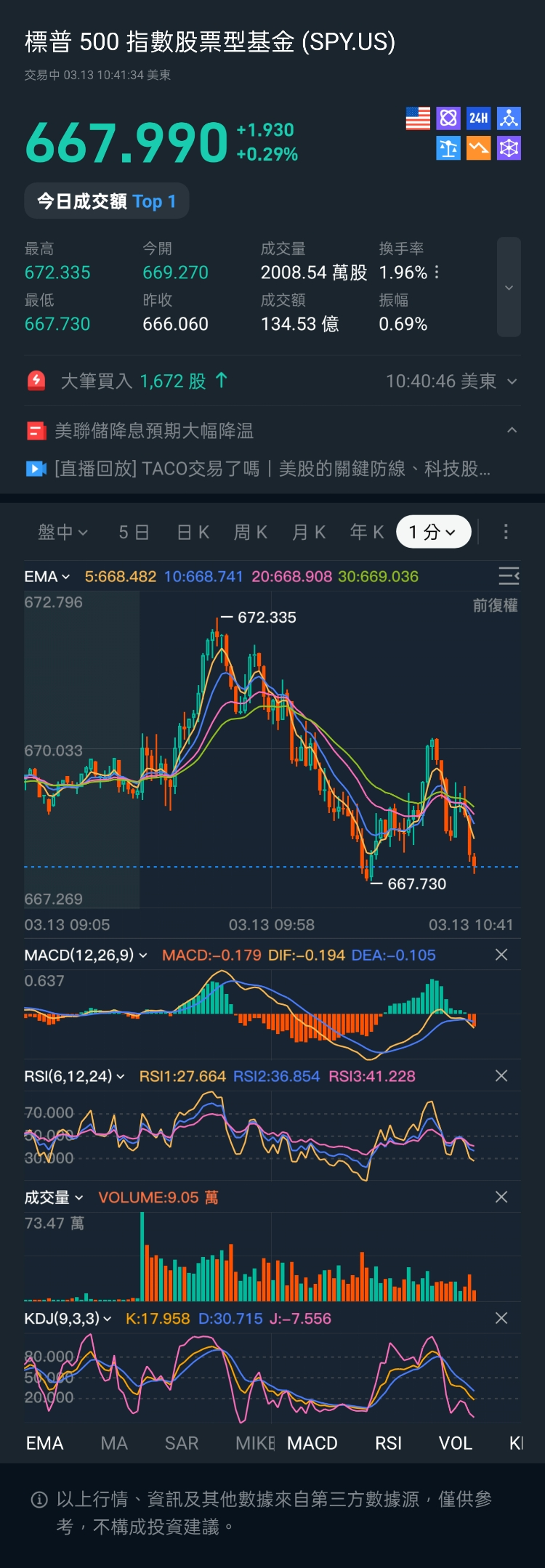Close the MACD indicator panel

(x=501, y=955)
